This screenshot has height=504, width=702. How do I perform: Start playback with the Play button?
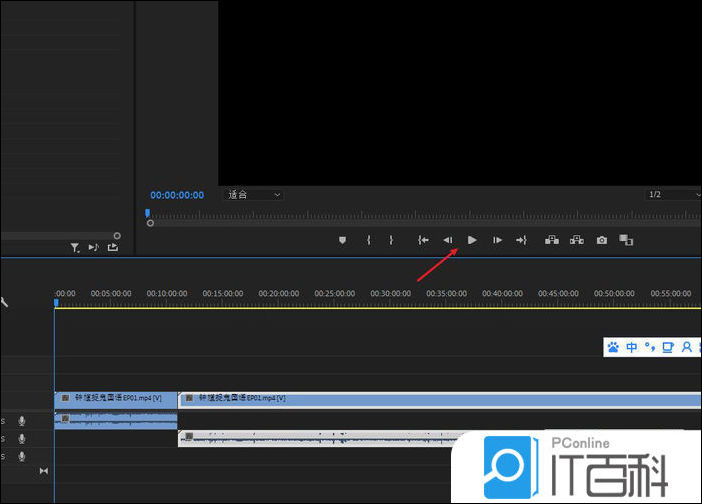(472, 240)
